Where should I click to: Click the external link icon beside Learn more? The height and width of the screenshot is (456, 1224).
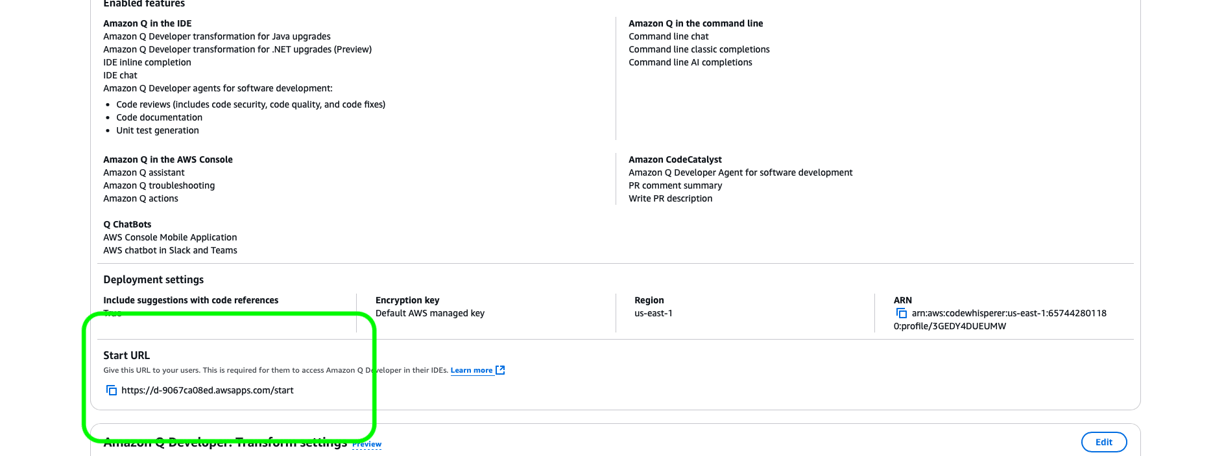click(500, 370)
